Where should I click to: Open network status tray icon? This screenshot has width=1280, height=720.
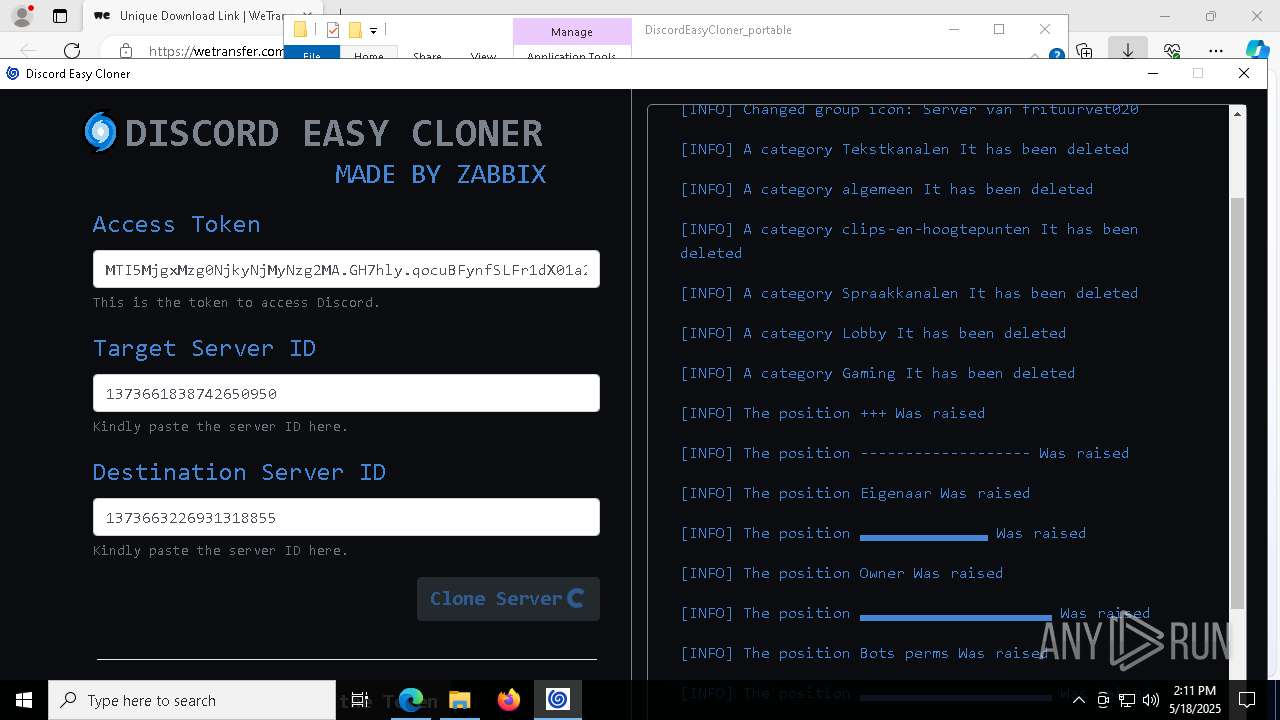tap(1127, 700)
